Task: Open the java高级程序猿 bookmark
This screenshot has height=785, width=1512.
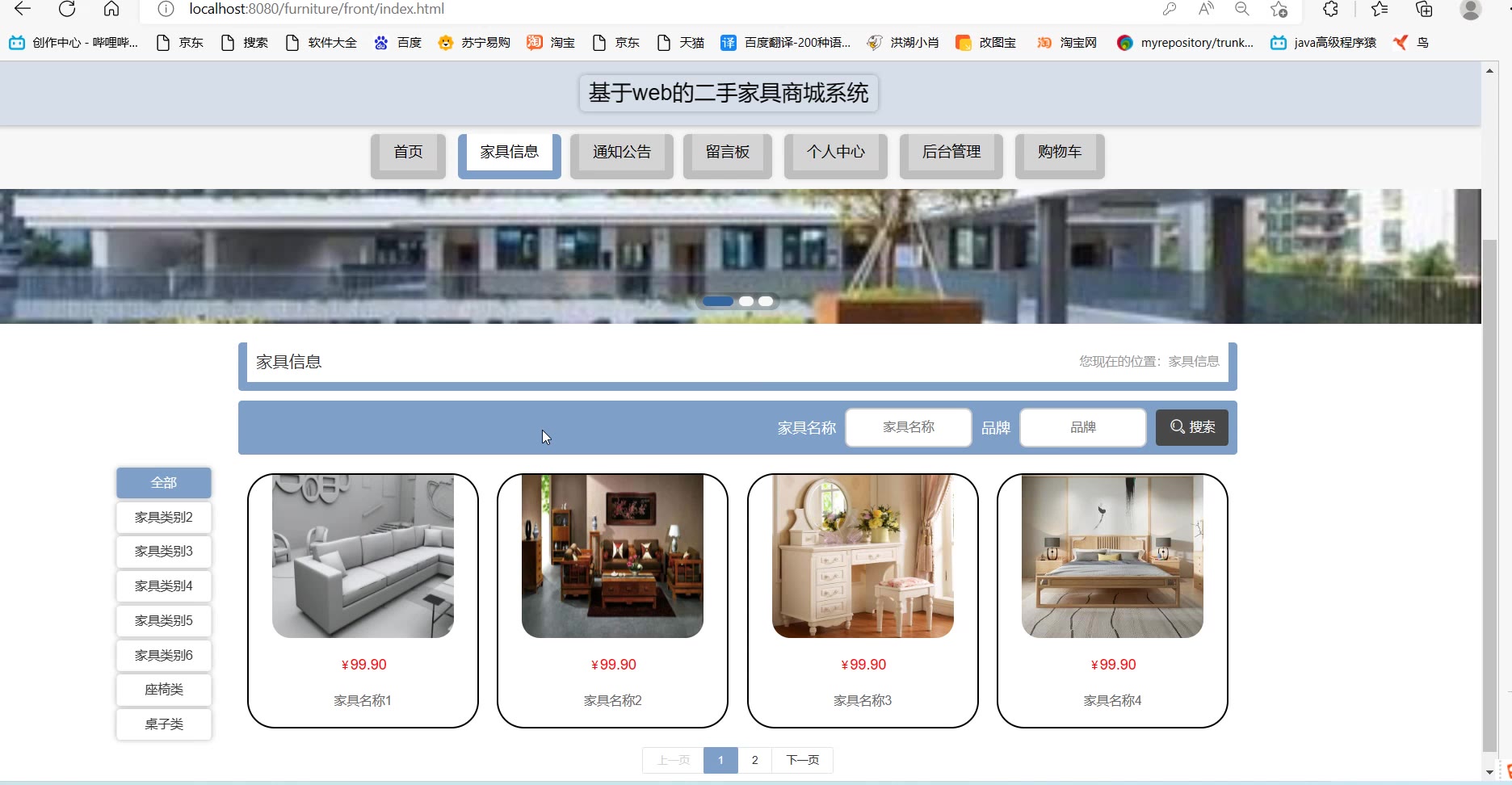Action: point(1323,43)
